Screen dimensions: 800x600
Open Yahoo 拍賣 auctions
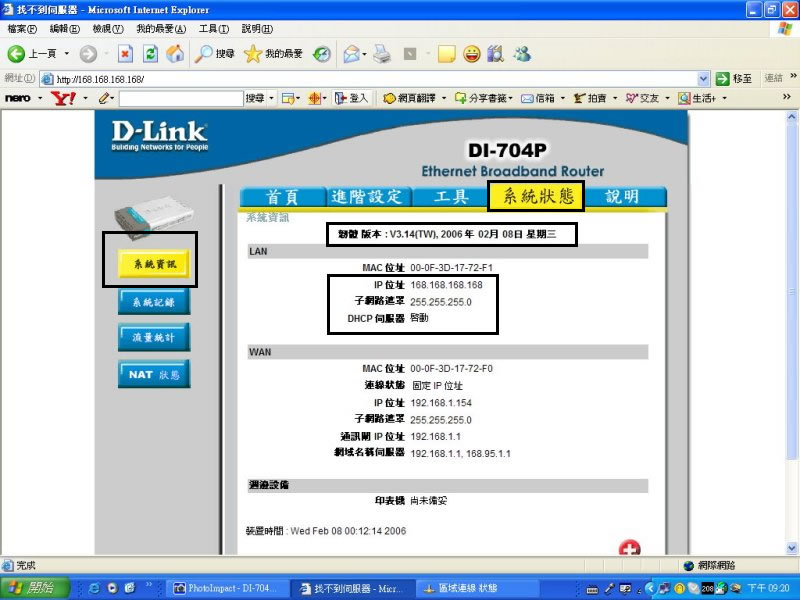coord(590,98)
